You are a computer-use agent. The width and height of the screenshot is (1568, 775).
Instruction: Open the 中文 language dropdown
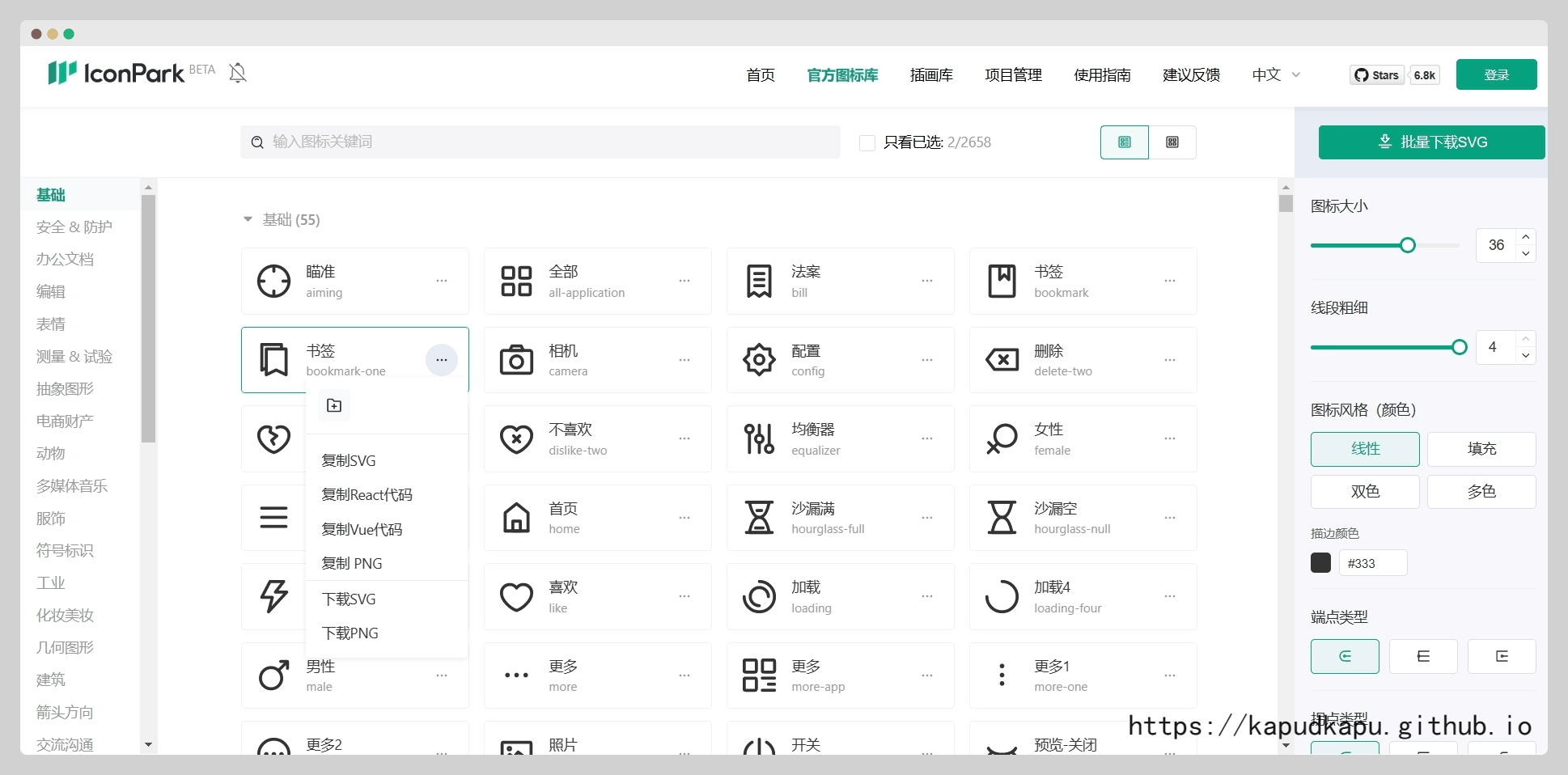pyautogui.click(x=1276, y=75)
